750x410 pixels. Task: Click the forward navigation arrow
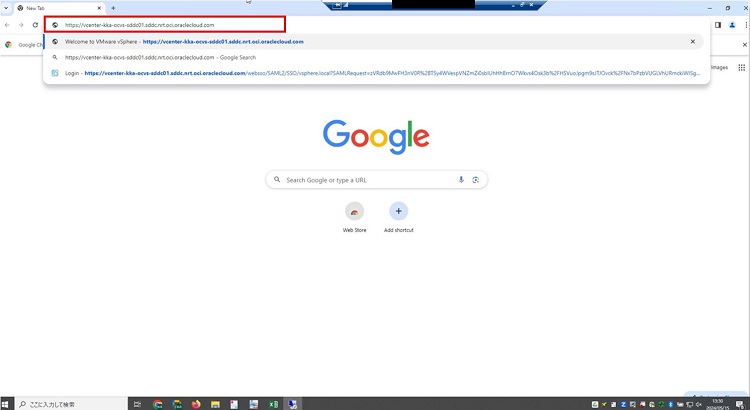coord(21,25)
